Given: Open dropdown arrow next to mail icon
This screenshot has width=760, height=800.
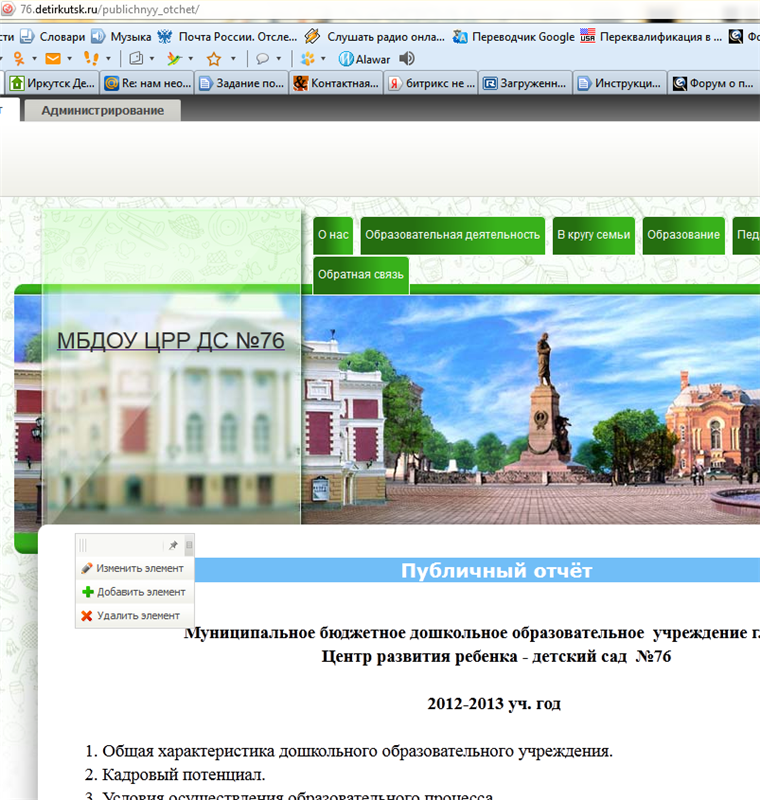Looking at the screenshot, I should coord(69,59).
